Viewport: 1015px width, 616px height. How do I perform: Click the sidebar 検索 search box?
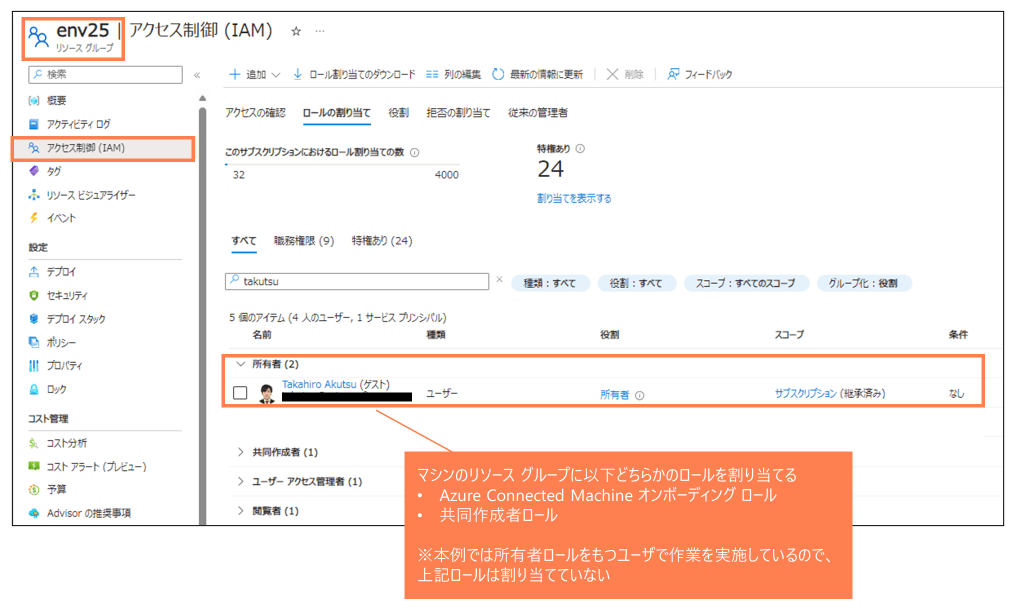(106, 74)
